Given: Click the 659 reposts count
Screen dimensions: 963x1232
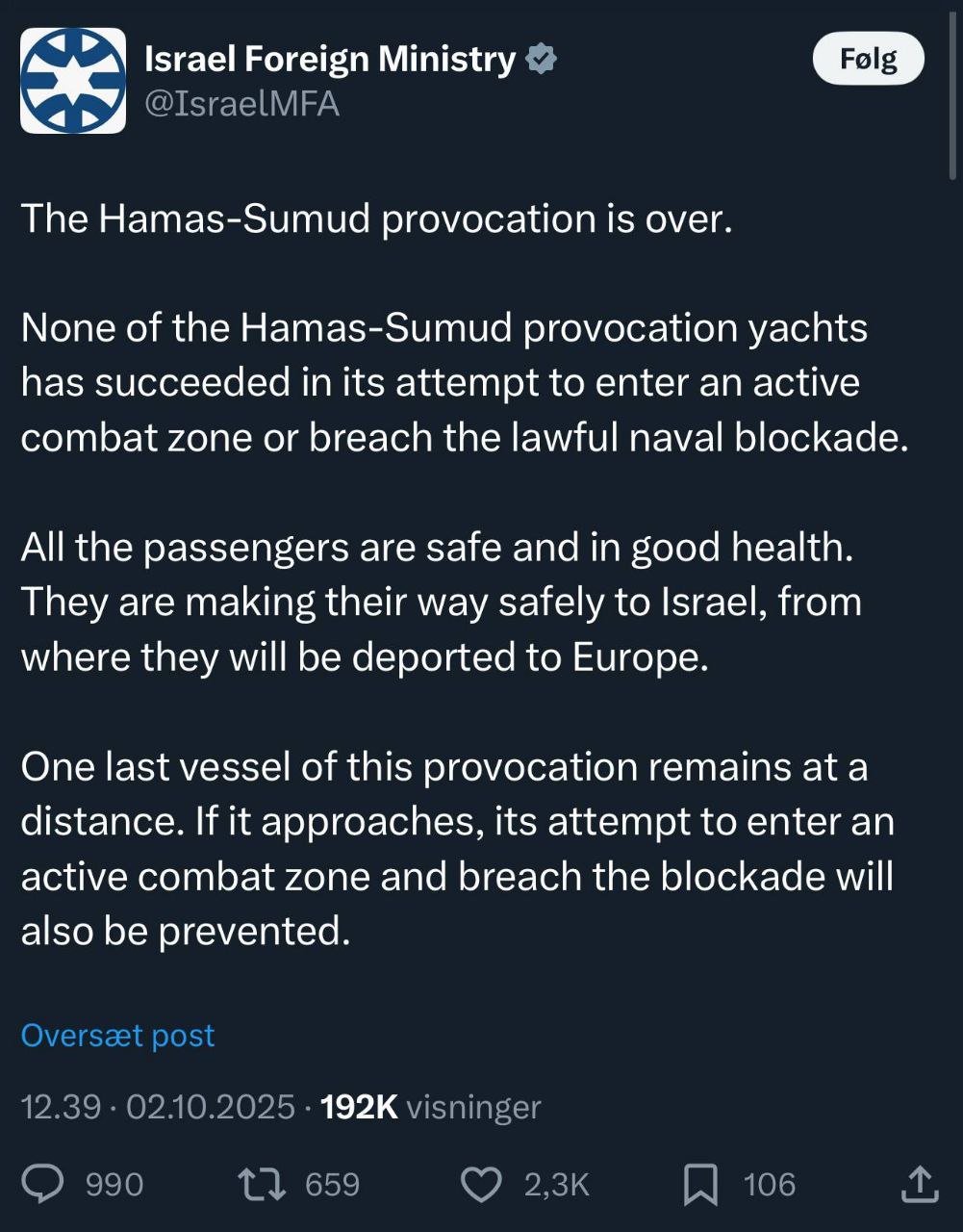Looking at the screenshot, I should pos(332,1184).
